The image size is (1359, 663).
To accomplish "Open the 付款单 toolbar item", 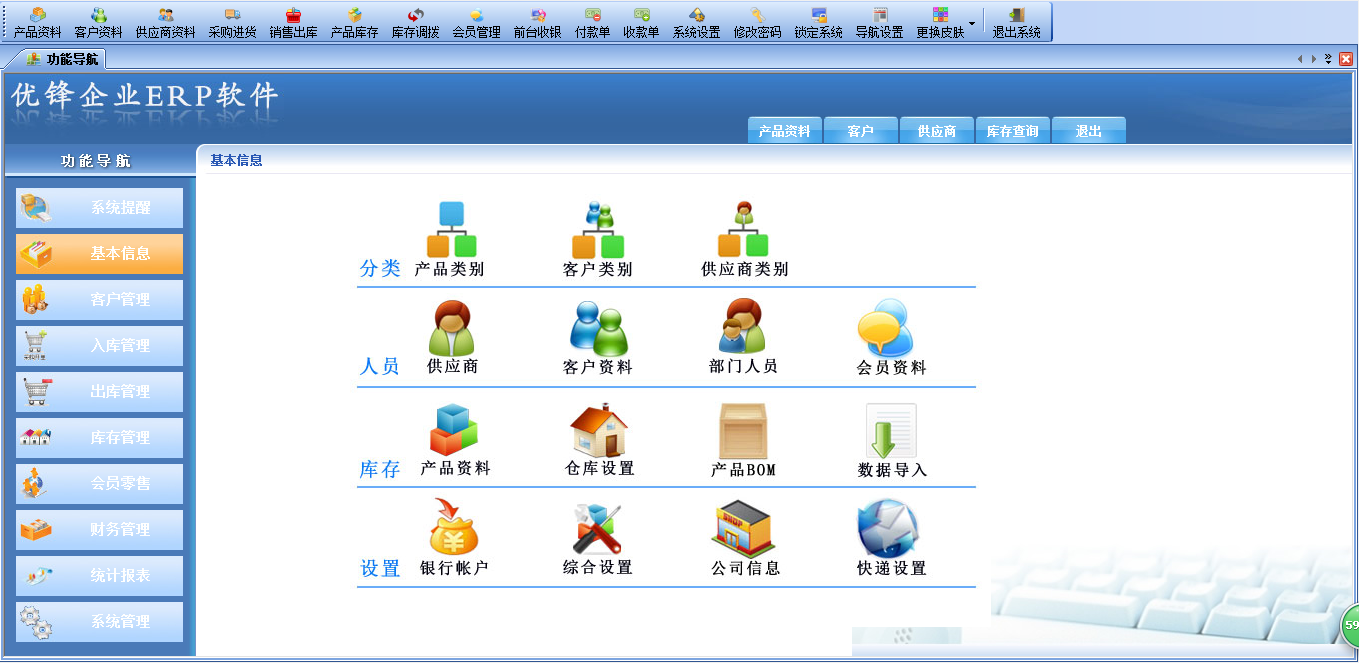I will tap(592, 22).
